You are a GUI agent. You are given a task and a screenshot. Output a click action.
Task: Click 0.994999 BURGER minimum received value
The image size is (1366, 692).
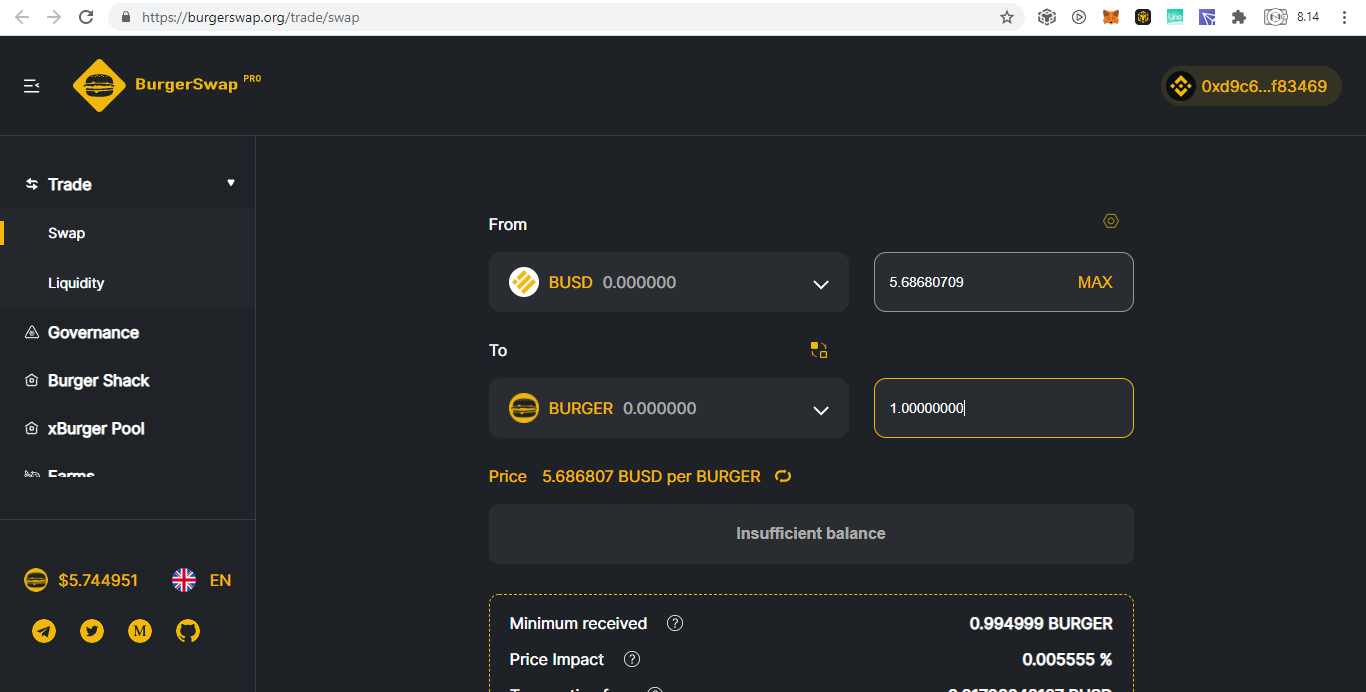1041,623
